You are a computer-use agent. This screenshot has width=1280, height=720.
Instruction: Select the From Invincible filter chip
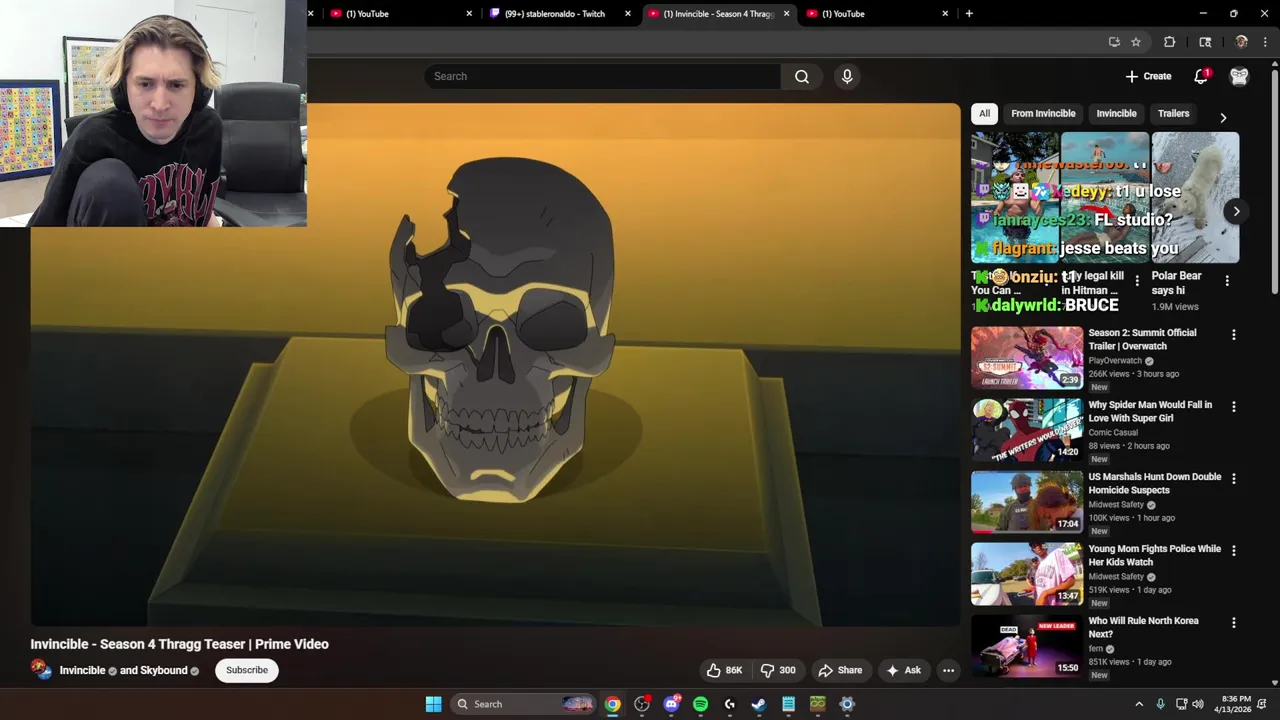pos(1043,113)
